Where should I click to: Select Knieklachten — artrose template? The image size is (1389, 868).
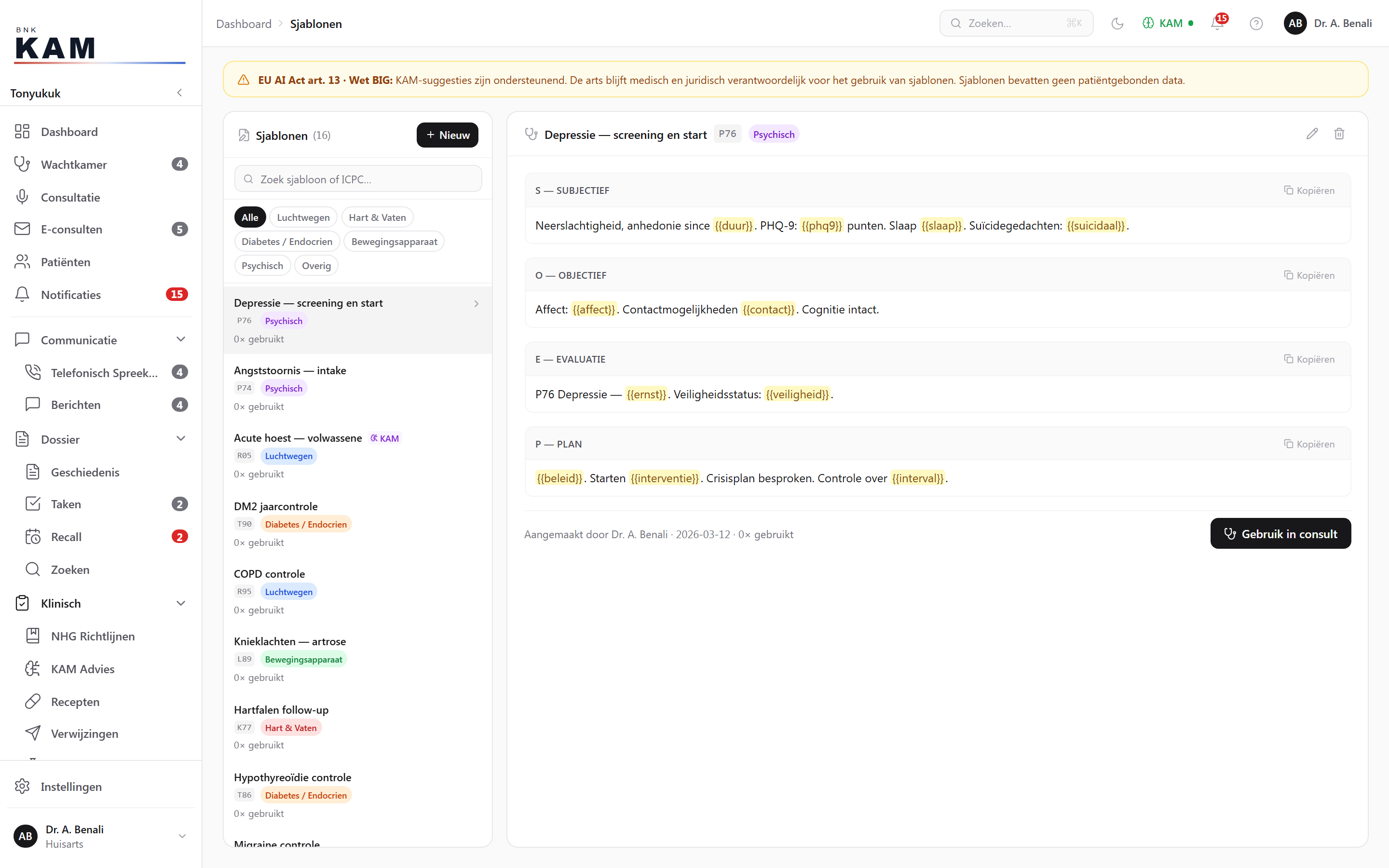tap(357, 659)
